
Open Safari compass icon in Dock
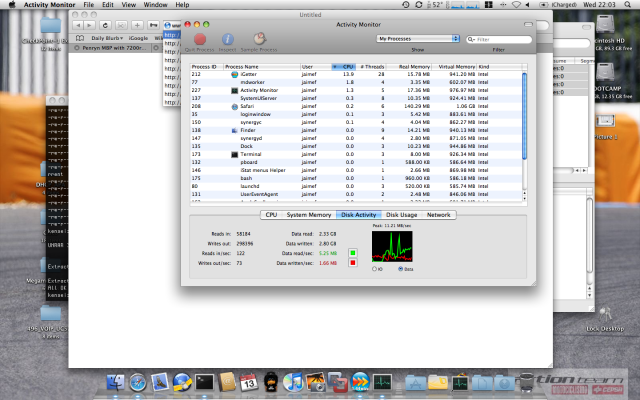pos(138,383)
